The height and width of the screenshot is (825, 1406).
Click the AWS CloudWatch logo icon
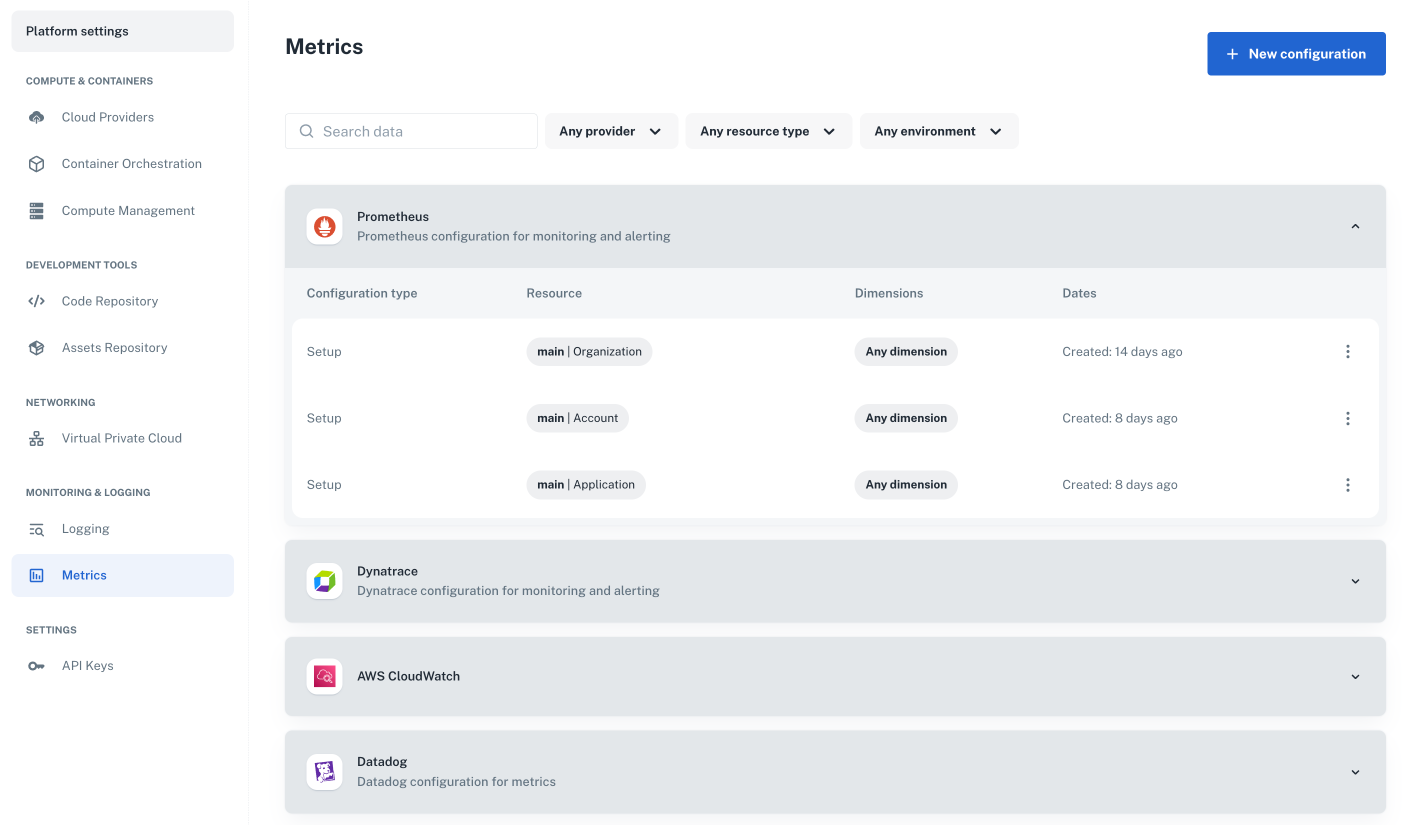click(324, 676)
